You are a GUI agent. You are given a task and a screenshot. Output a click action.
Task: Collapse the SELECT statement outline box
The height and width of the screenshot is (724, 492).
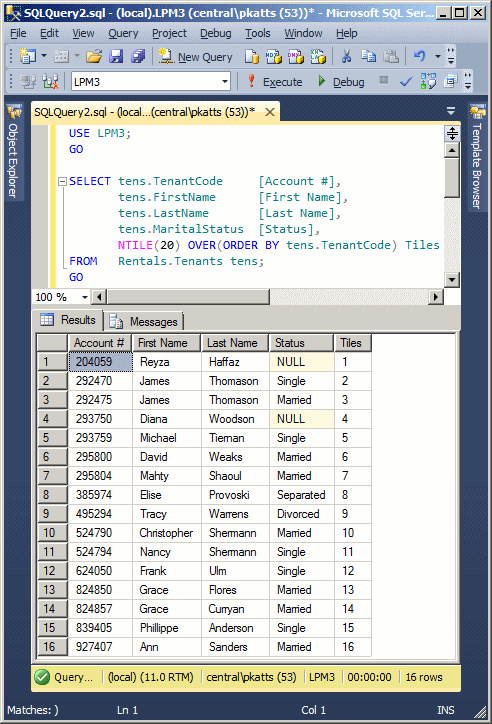62,181
